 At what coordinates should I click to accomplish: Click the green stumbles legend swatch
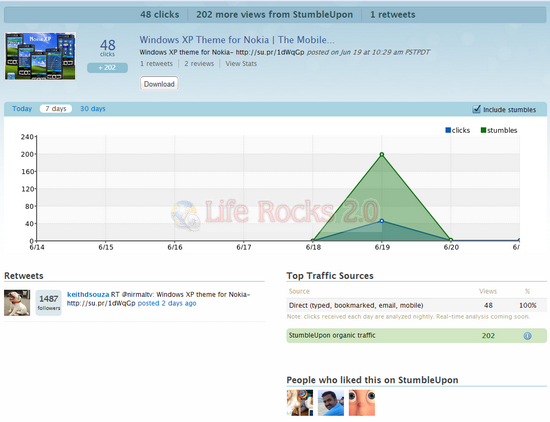(483, 130)
